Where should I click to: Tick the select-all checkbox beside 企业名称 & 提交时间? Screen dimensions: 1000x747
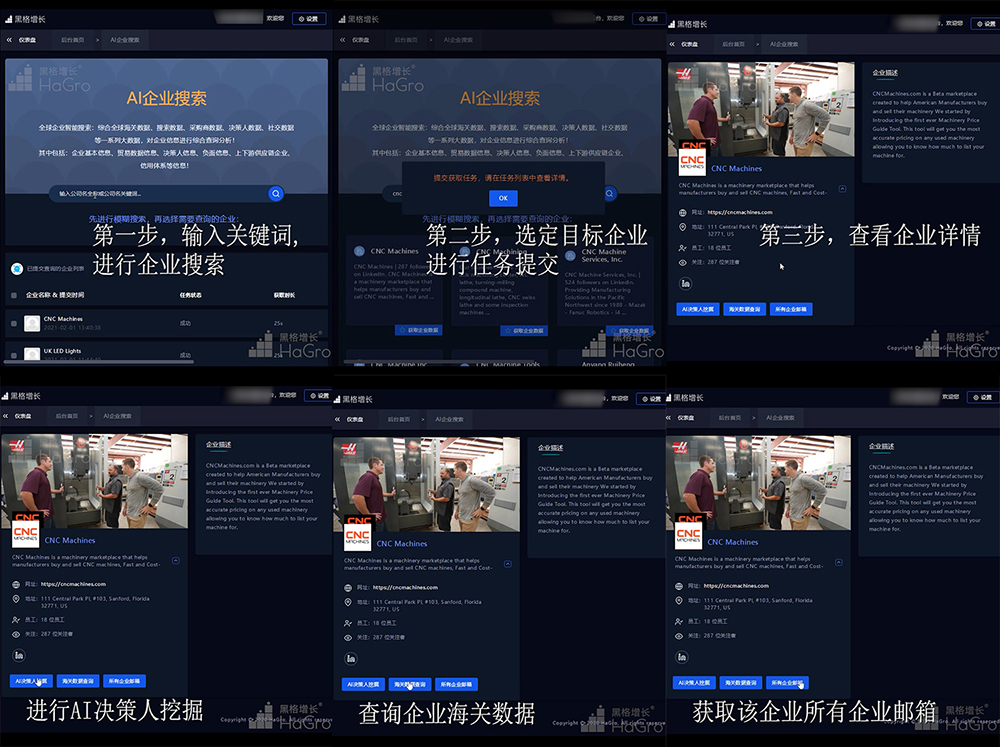click(x=14, y=295)
